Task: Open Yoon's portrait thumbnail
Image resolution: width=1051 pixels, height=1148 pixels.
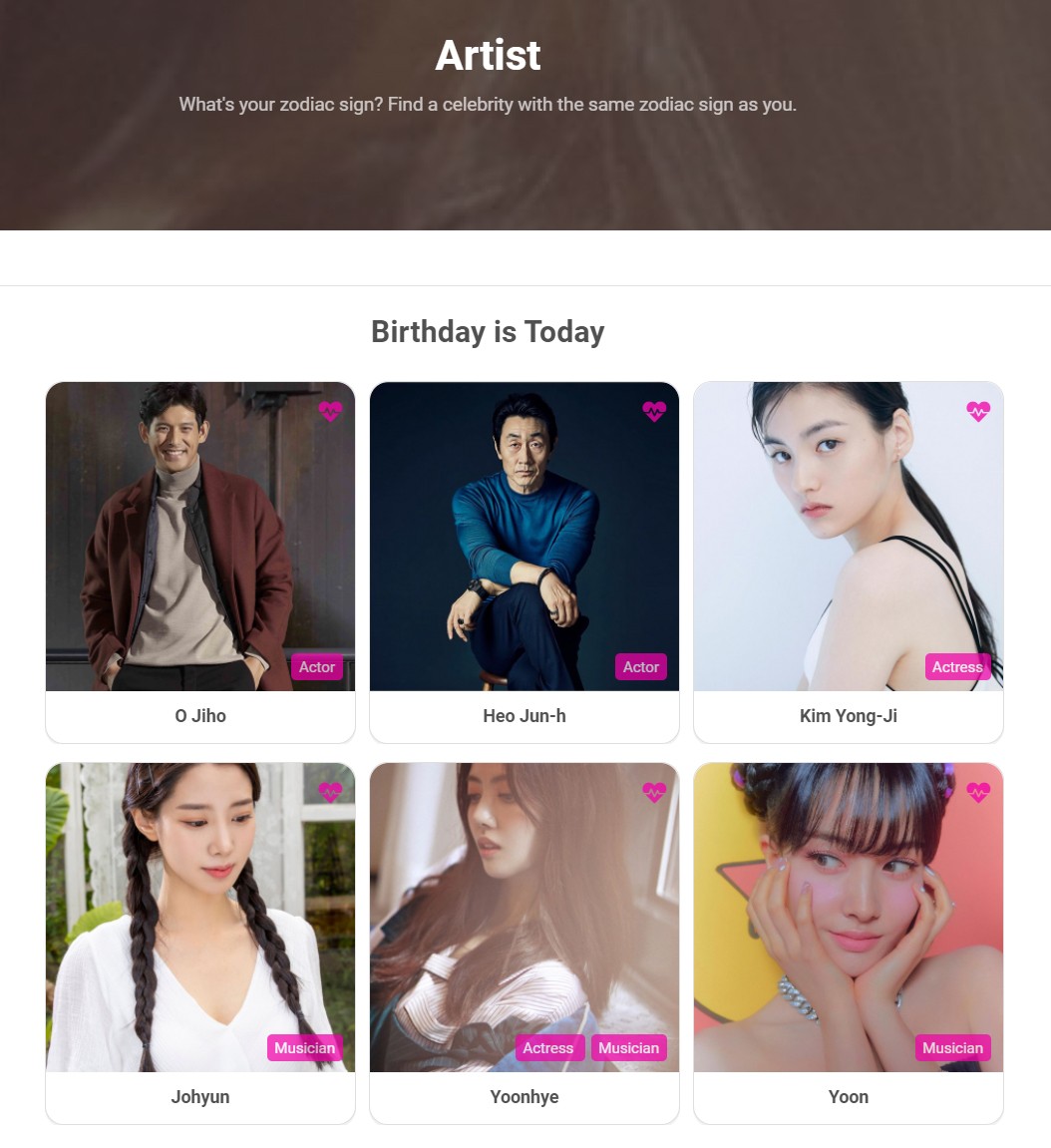Action: [x=849, y=918]
